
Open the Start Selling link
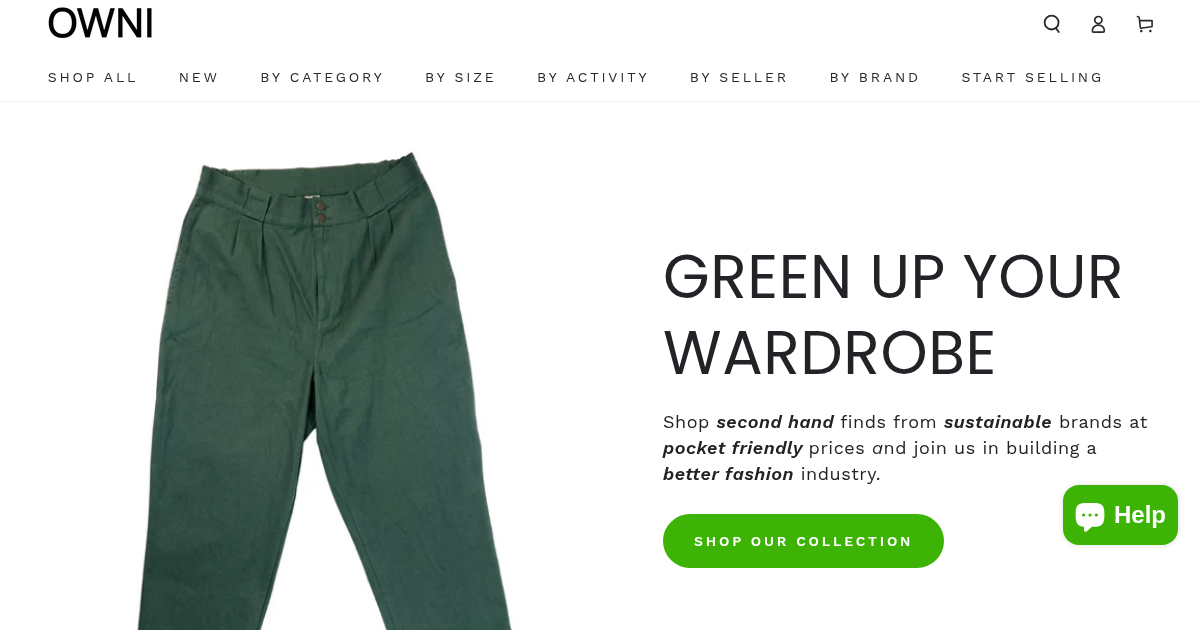click(1032, 77)
